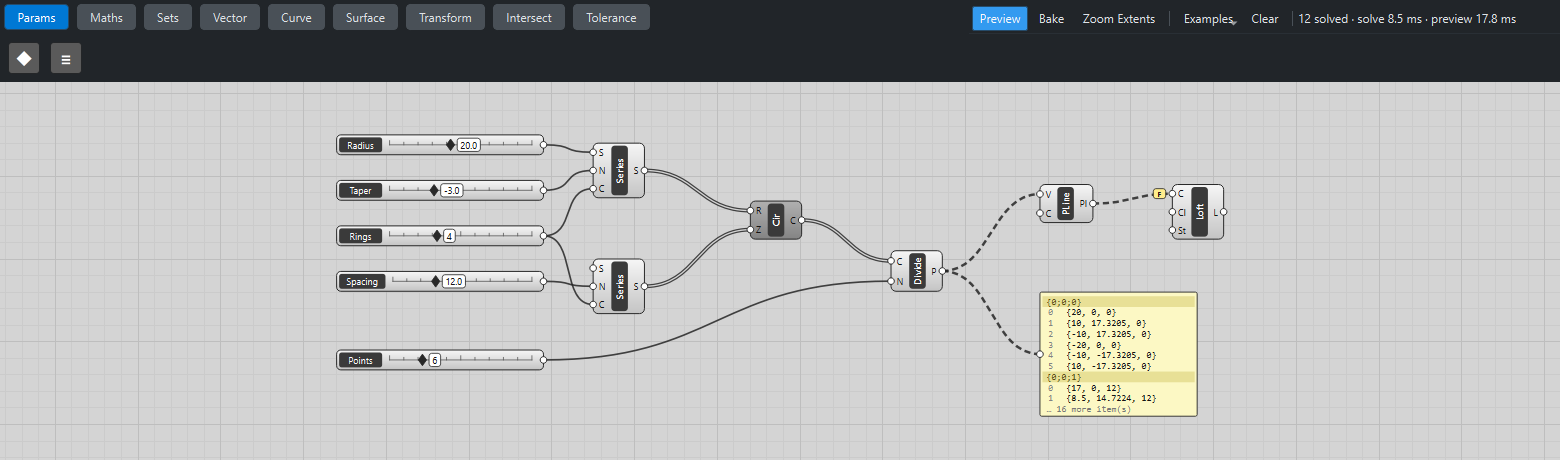This screenshot has height=460, width=1560.
Task: Click the Taper slider label
Action: tap(361, 190)
